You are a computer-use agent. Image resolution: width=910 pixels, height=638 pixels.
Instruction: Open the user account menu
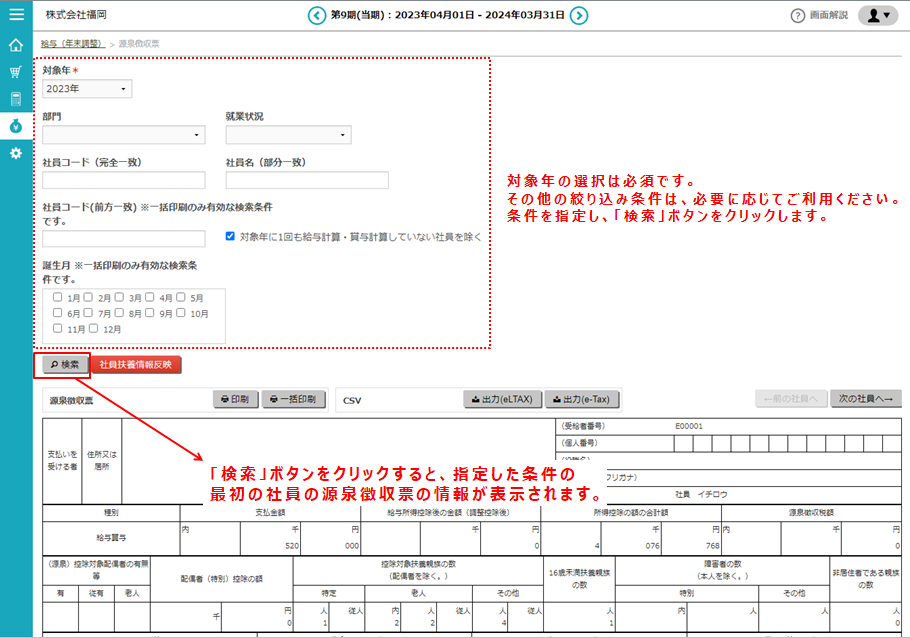click(878, 15)
